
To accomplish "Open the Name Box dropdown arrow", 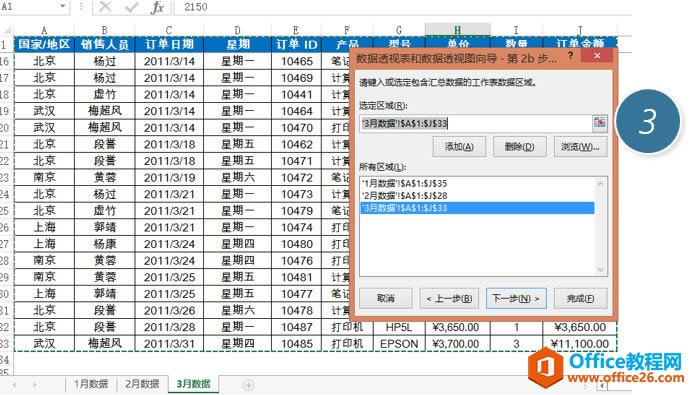I will point(63,7).
